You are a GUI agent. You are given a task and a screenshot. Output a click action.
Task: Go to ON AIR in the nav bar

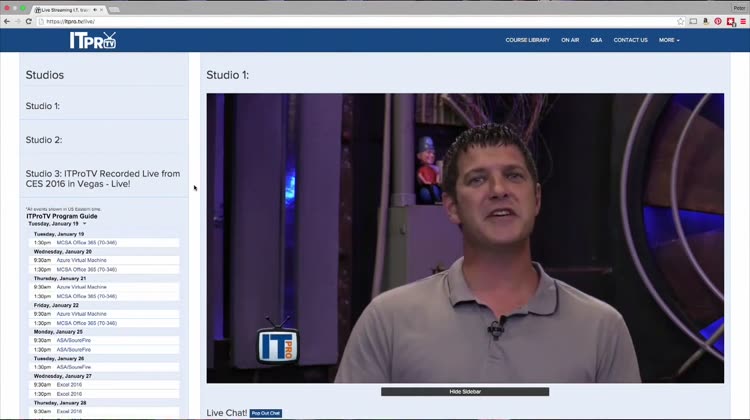(x=570, y=40)
